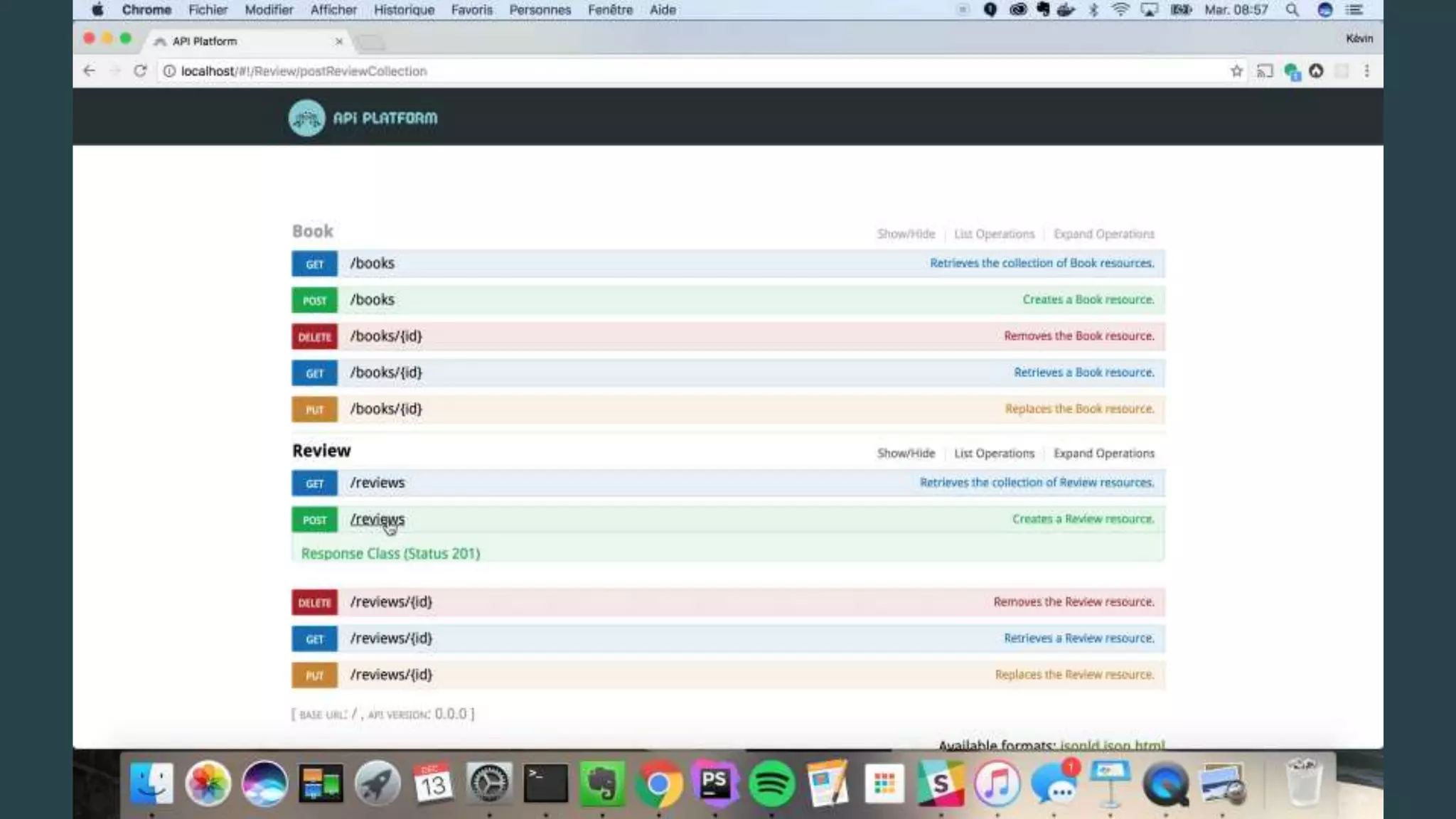Open PhpStorm from the dock
Image resolution: width=1456 pixels, height=819 pixels.
(714, 784)
